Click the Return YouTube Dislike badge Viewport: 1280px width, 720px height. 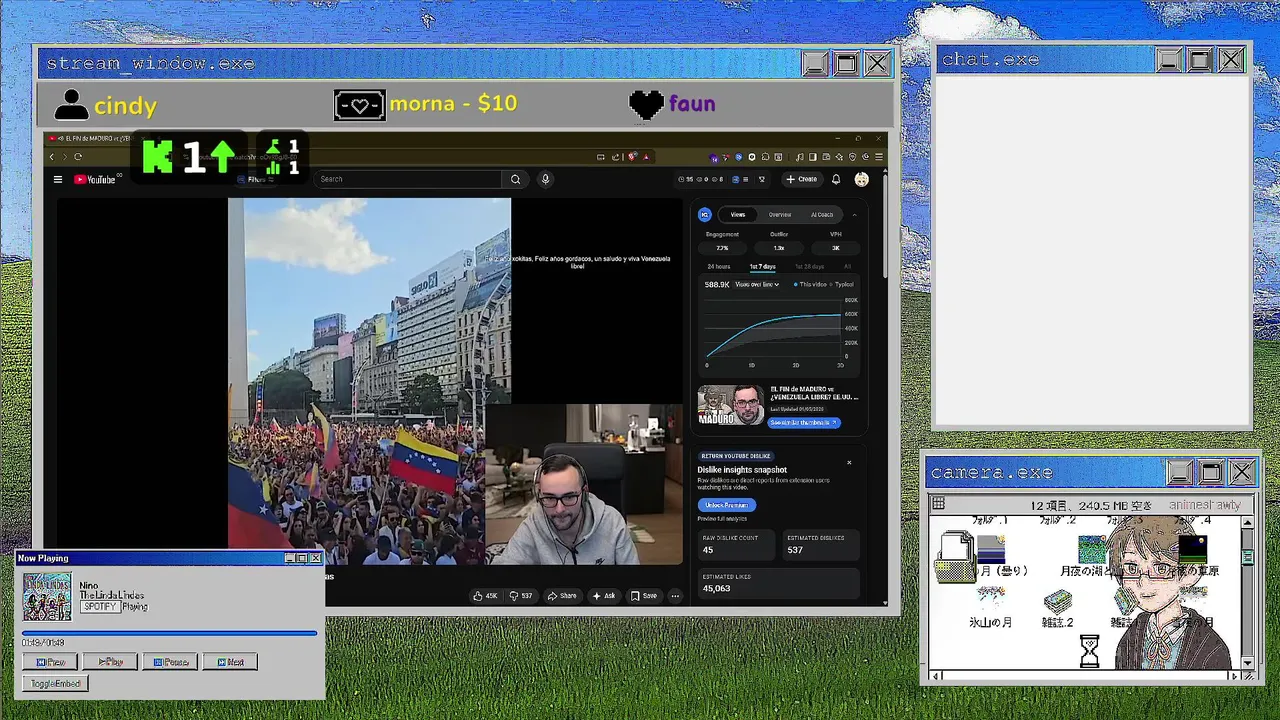pos(734,455)
